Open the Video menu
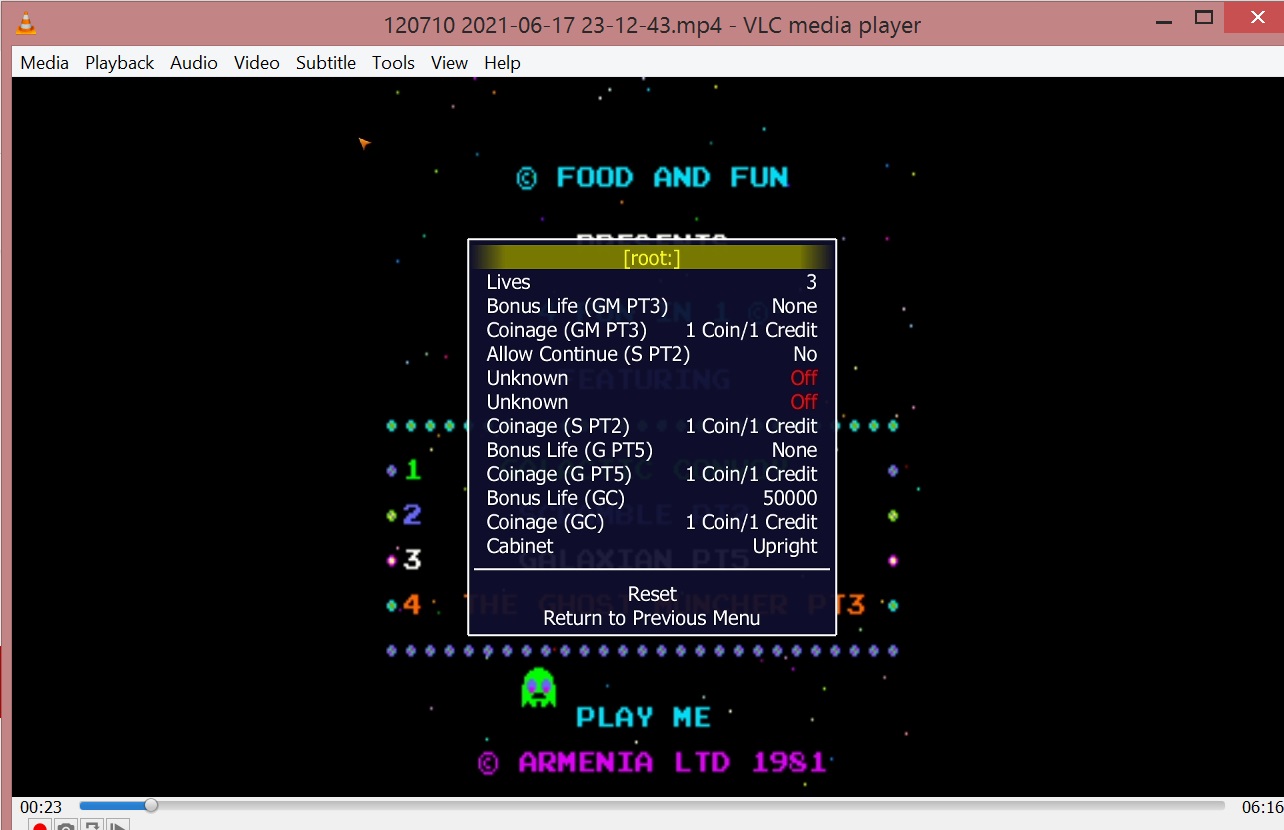 pyautogui.click(x=256, y=62)
